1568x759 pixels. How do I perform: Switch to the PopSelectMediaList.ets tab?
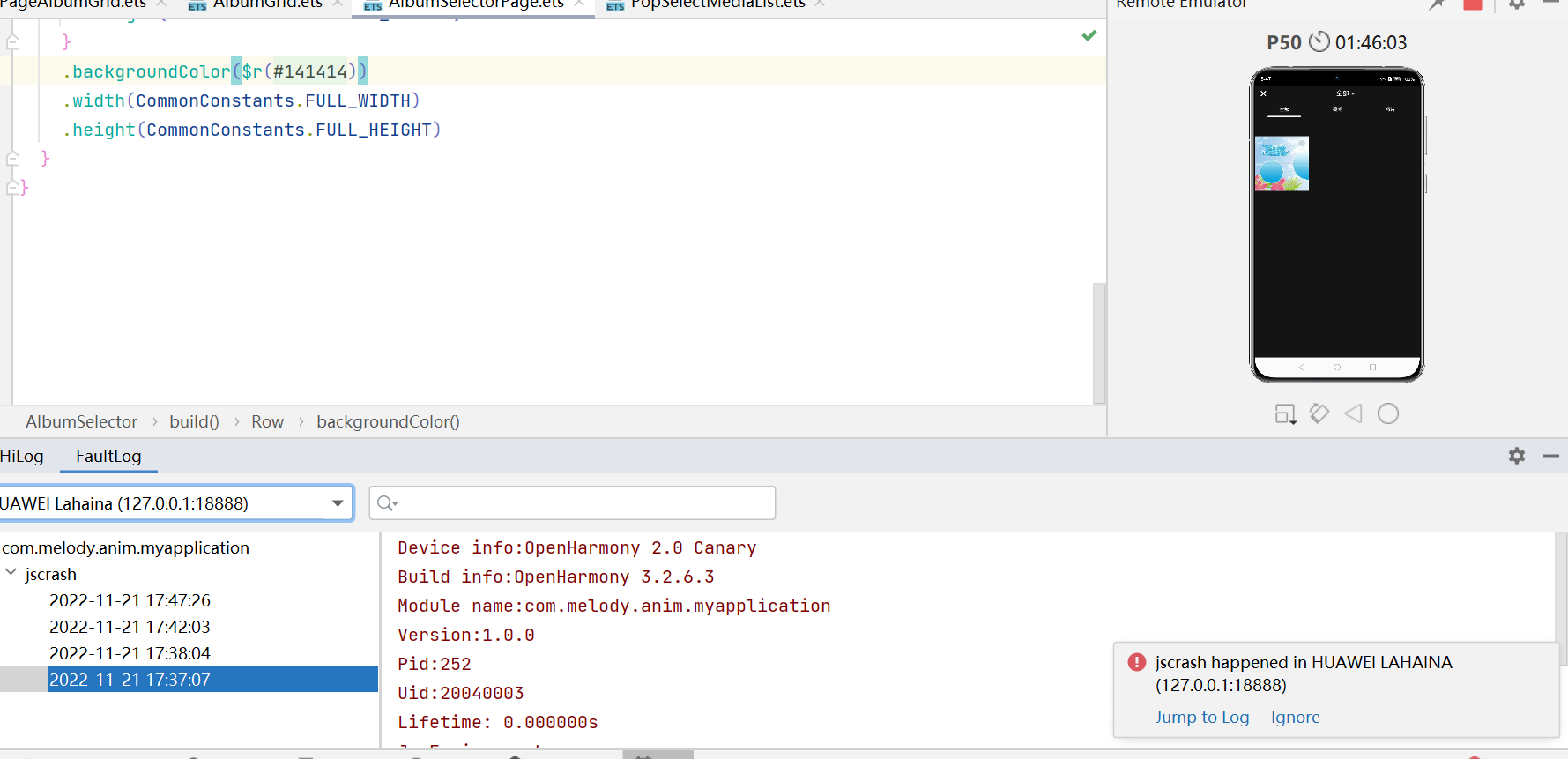click(717, 4)
